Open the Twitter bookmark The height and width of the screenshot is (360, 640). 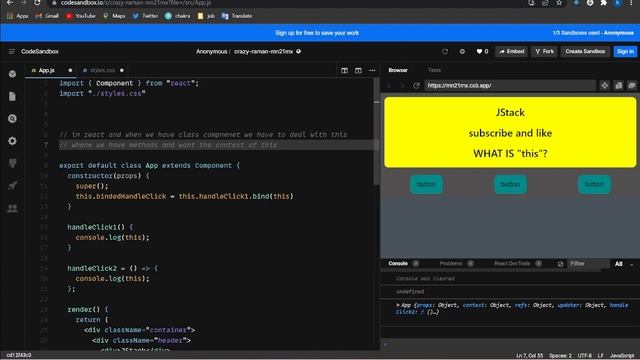tap(145, 16)
